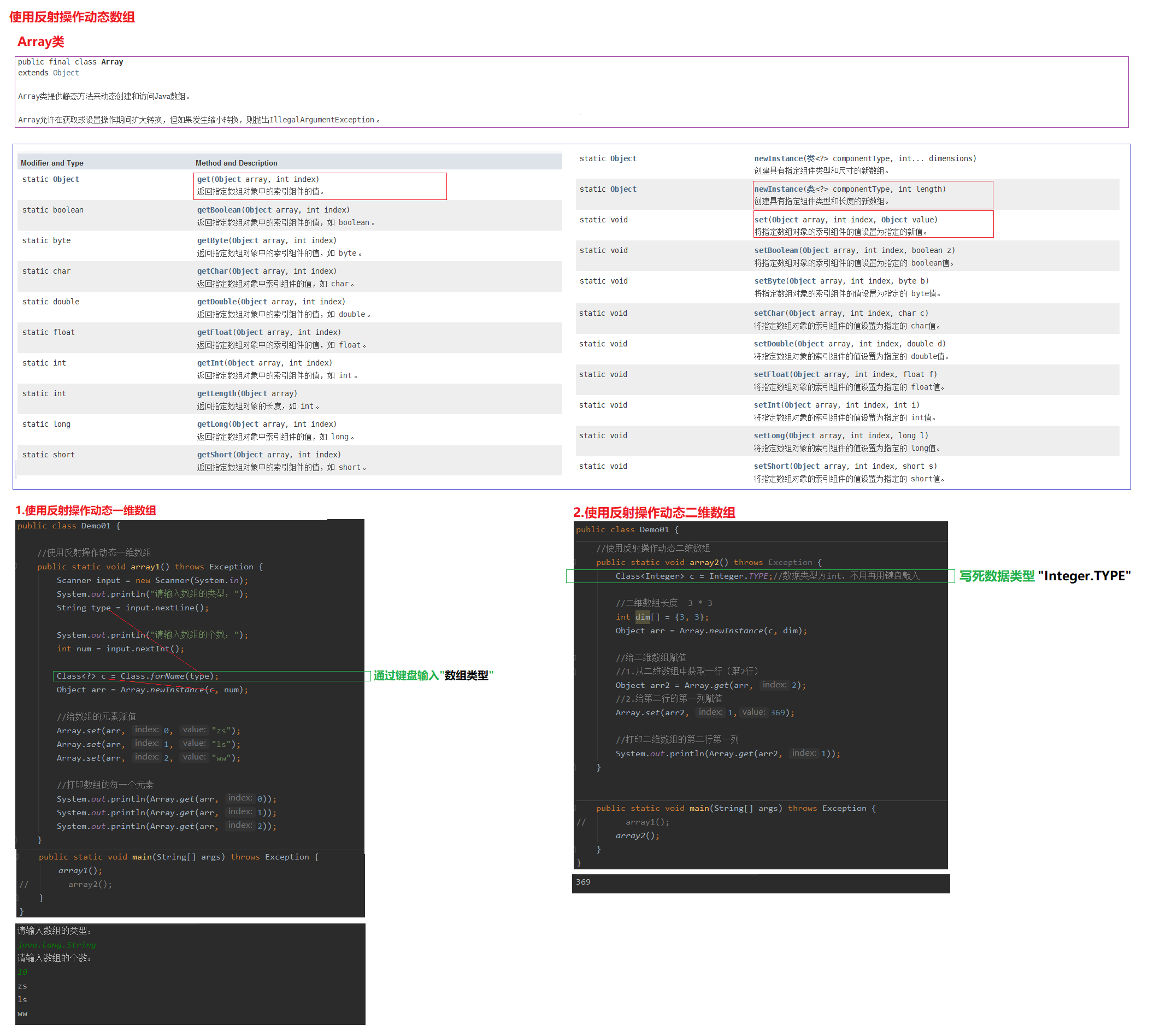Click the Class.forName(type) code line
Screen dimensions: 1154x1036
tap(137, 676)
